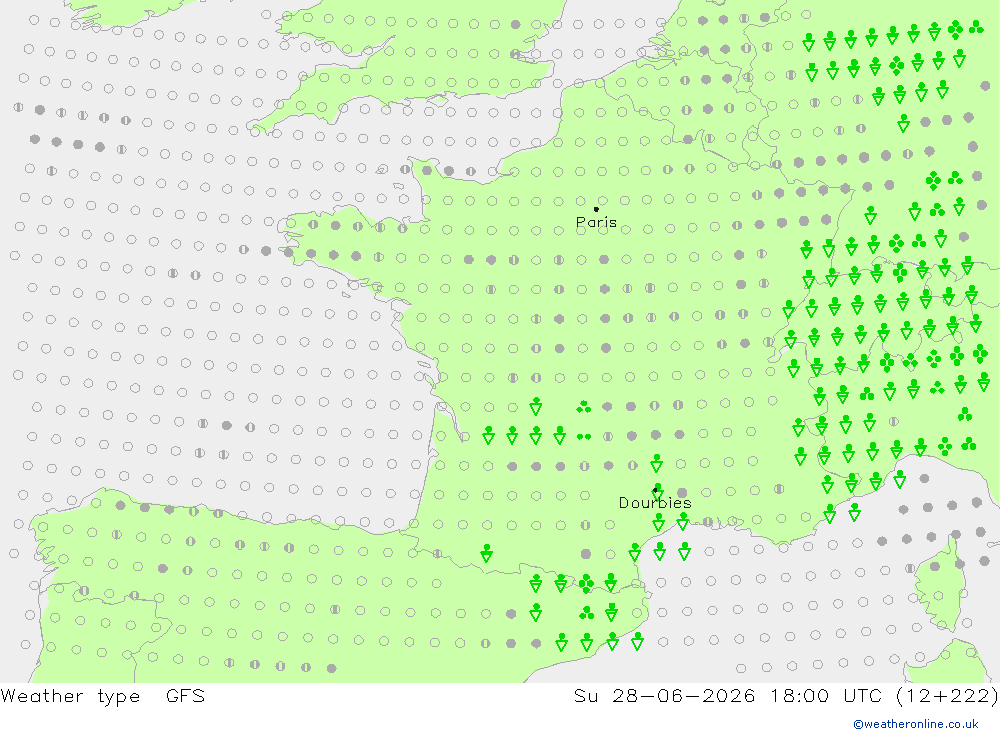1000x733 pixels.
Task: Click the black dot marking Dourbies
Action: (x=655, y=490)
